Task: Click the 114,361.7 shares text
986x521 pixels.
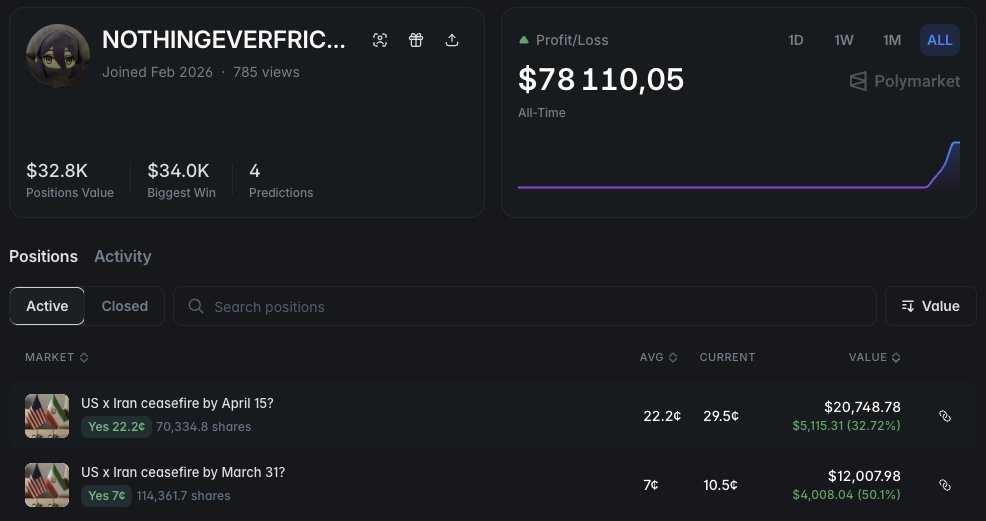Action: click(184, 496)
